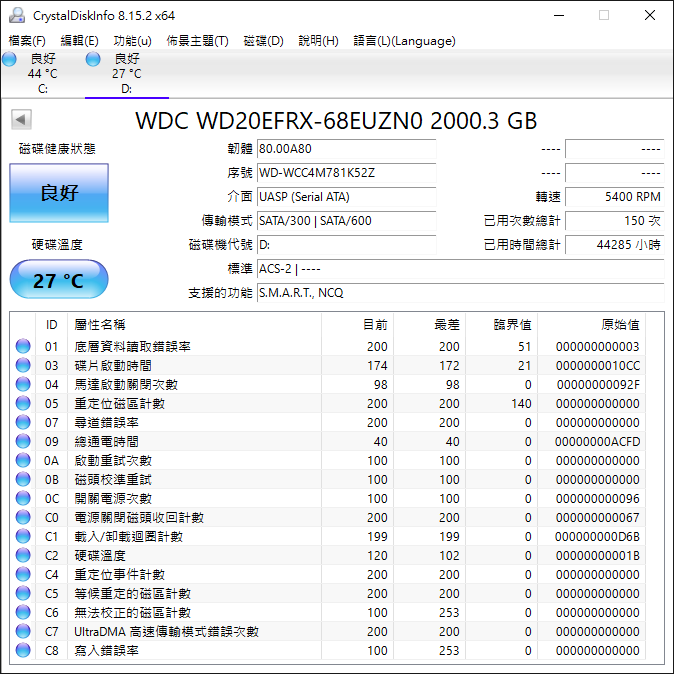This screenshot has width=674, height=674.
Task: Click status orb for attribute 05 row
Action: [x=23, y=404]
